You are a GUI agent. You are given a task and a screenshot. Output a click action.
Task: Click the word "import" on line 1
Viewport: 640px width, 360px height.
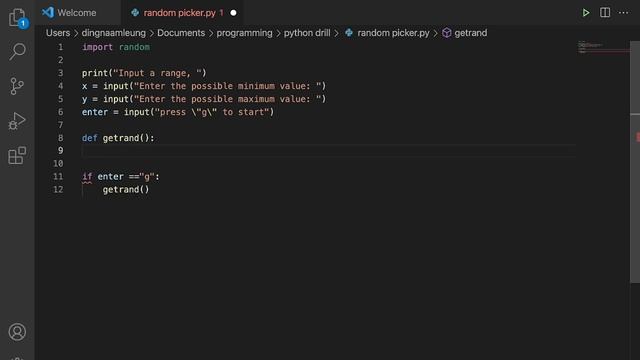(x=97, y=47)
